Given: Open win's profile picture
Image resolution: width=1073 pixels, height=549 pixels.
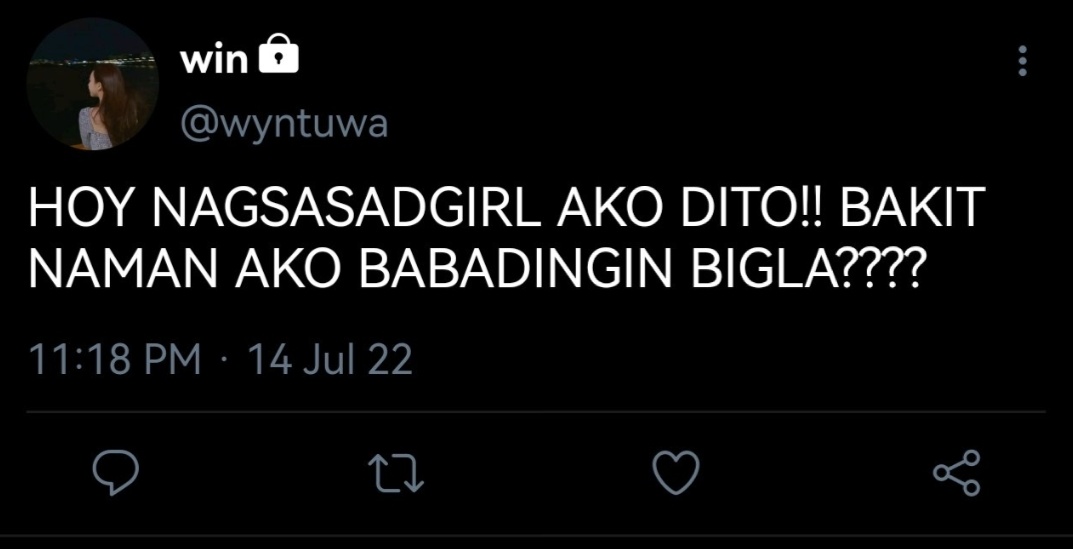Looking at the screenshot, I should [x=92, y=84].
